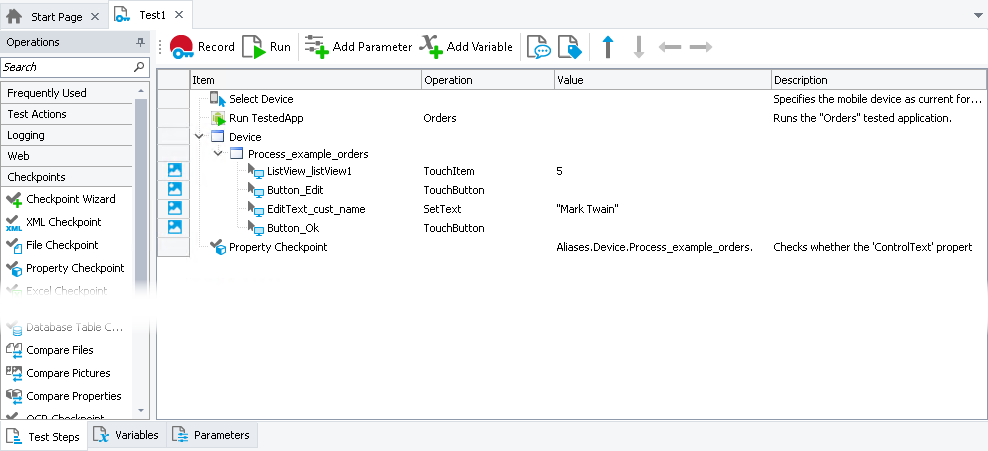Collapse the Device node
Image resolution: width=988 pixels, height=451 pixels.
coord(200,137)
